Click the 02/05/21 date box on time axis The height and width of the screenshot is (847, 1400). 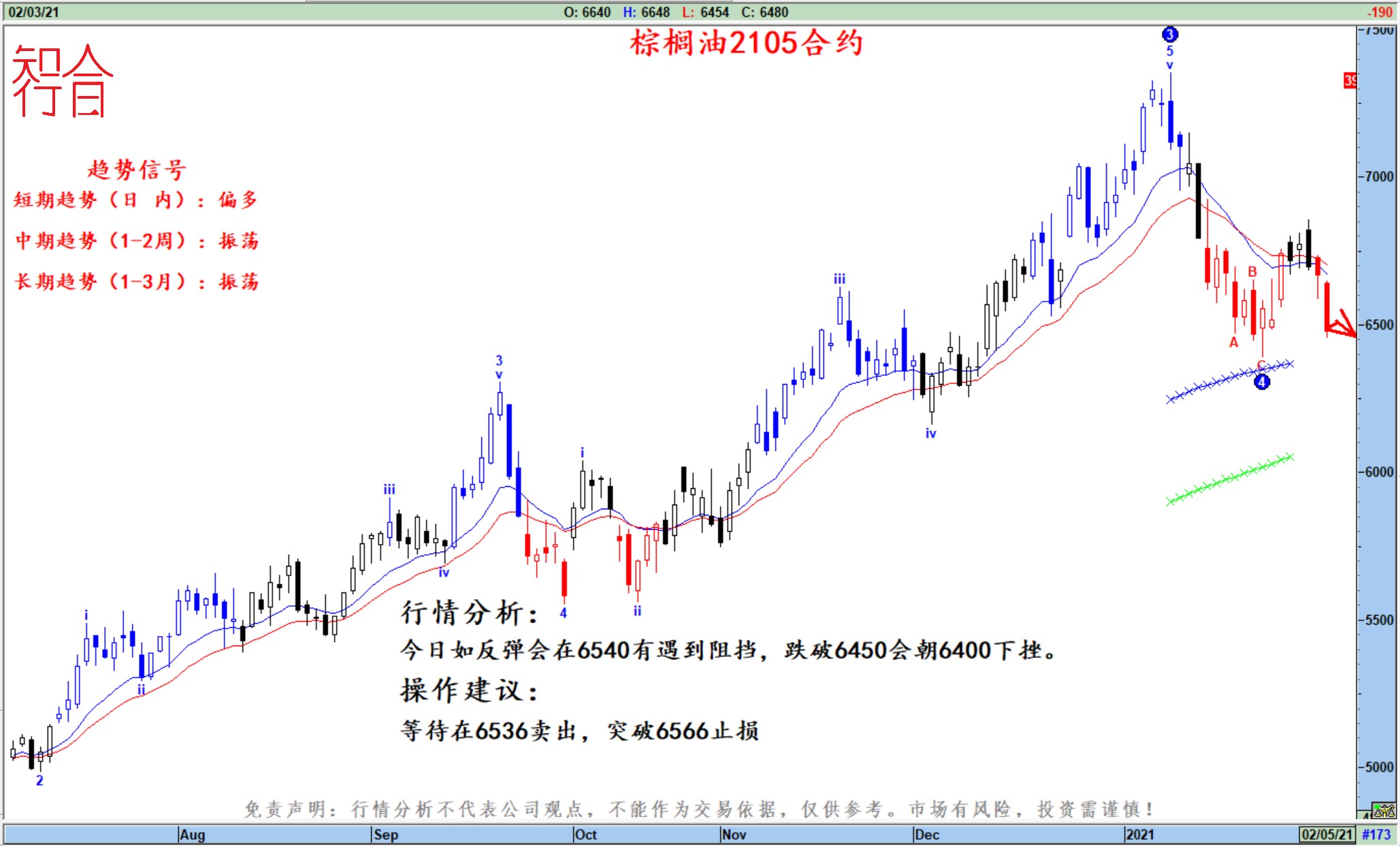[x=1326, y=835]
